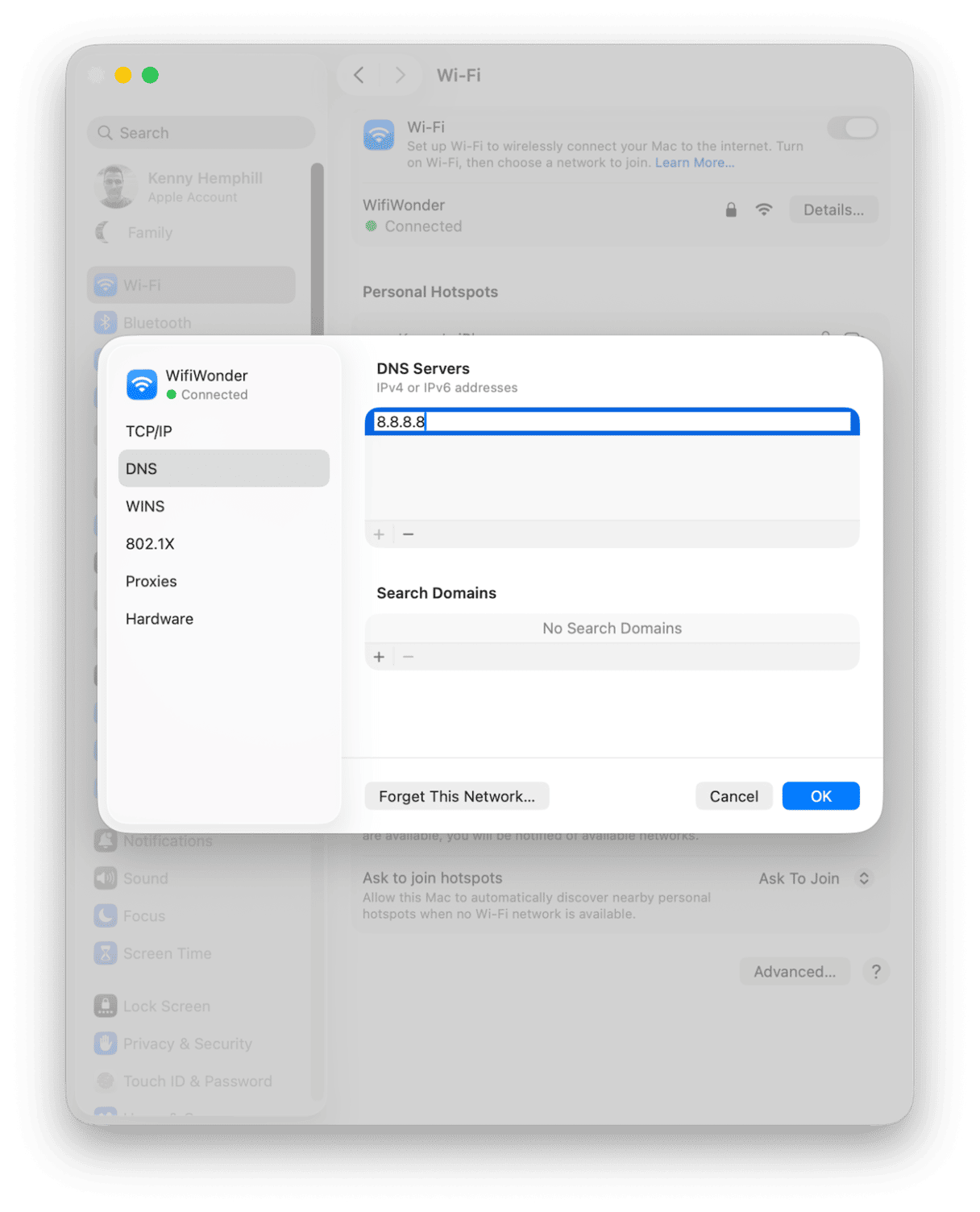The width and height of the screenshot is (980, 1212).
Task: Open the Learn More link
Action: pos(695,163)
